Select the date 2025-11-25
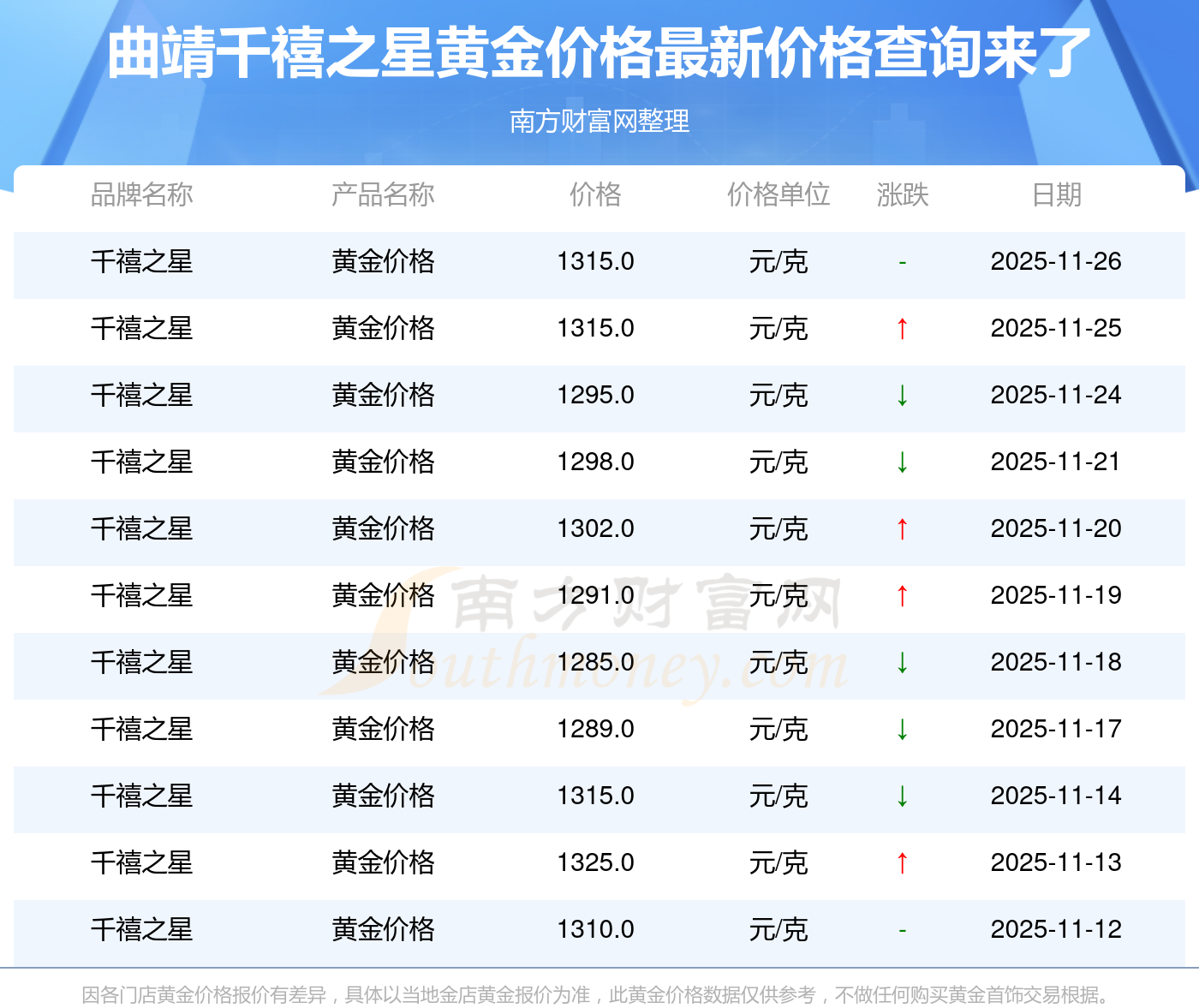This screenshot has height=1008, width=1199. (x=1056, y=328)
